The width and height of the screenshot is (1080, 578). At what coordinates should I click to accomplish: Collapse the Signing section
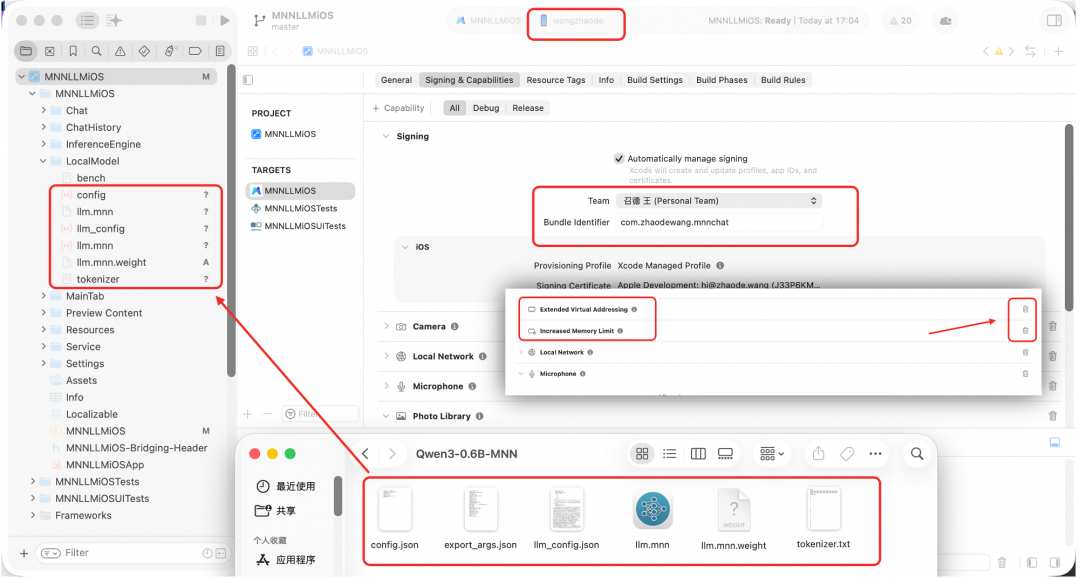pos(386,136)
